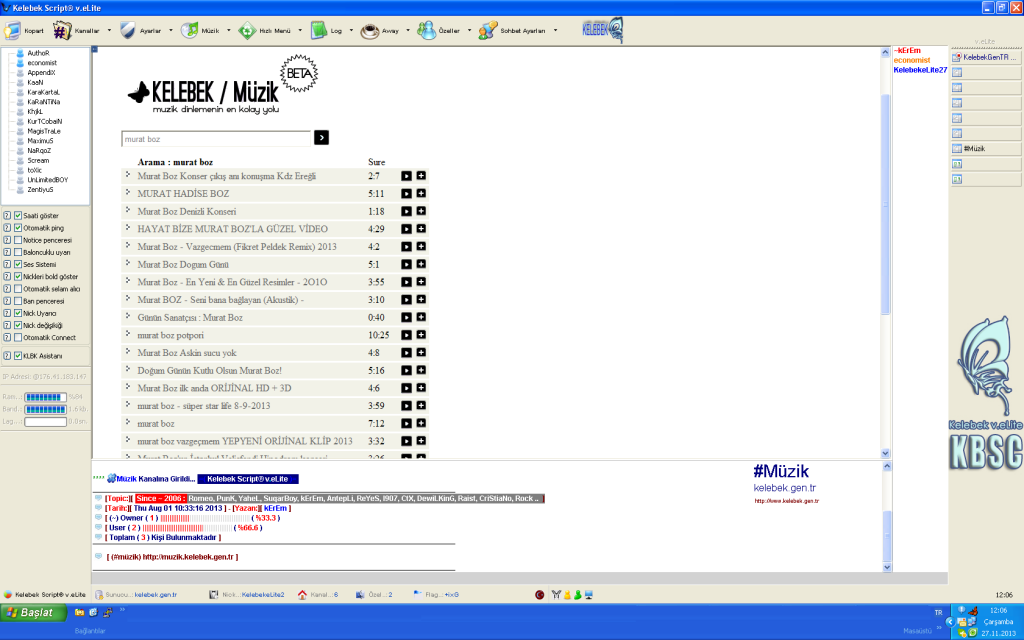Open the Özeller dropdown arrow
The width and height of the screenshot is (1024, 640).
470,31
